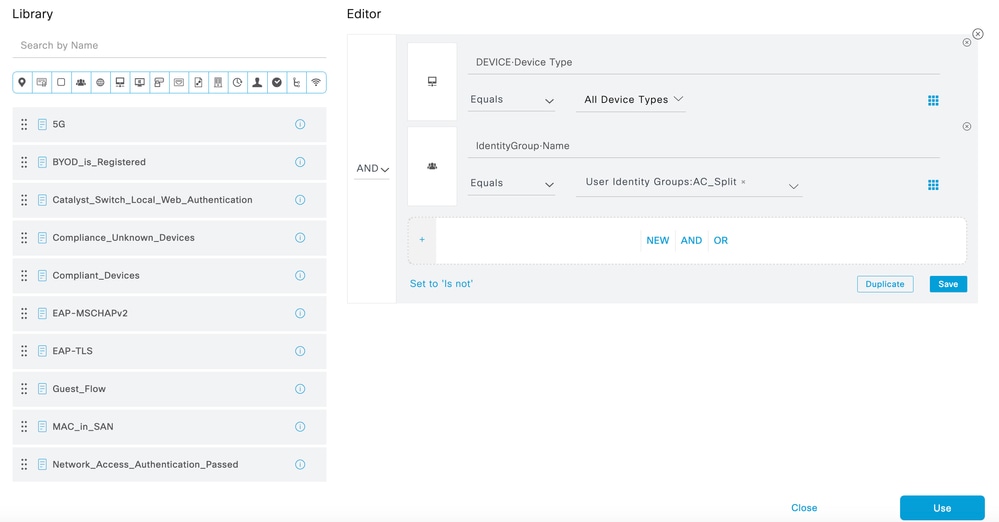
Task: Filter library by monitor device type icon
Action: 140,82
